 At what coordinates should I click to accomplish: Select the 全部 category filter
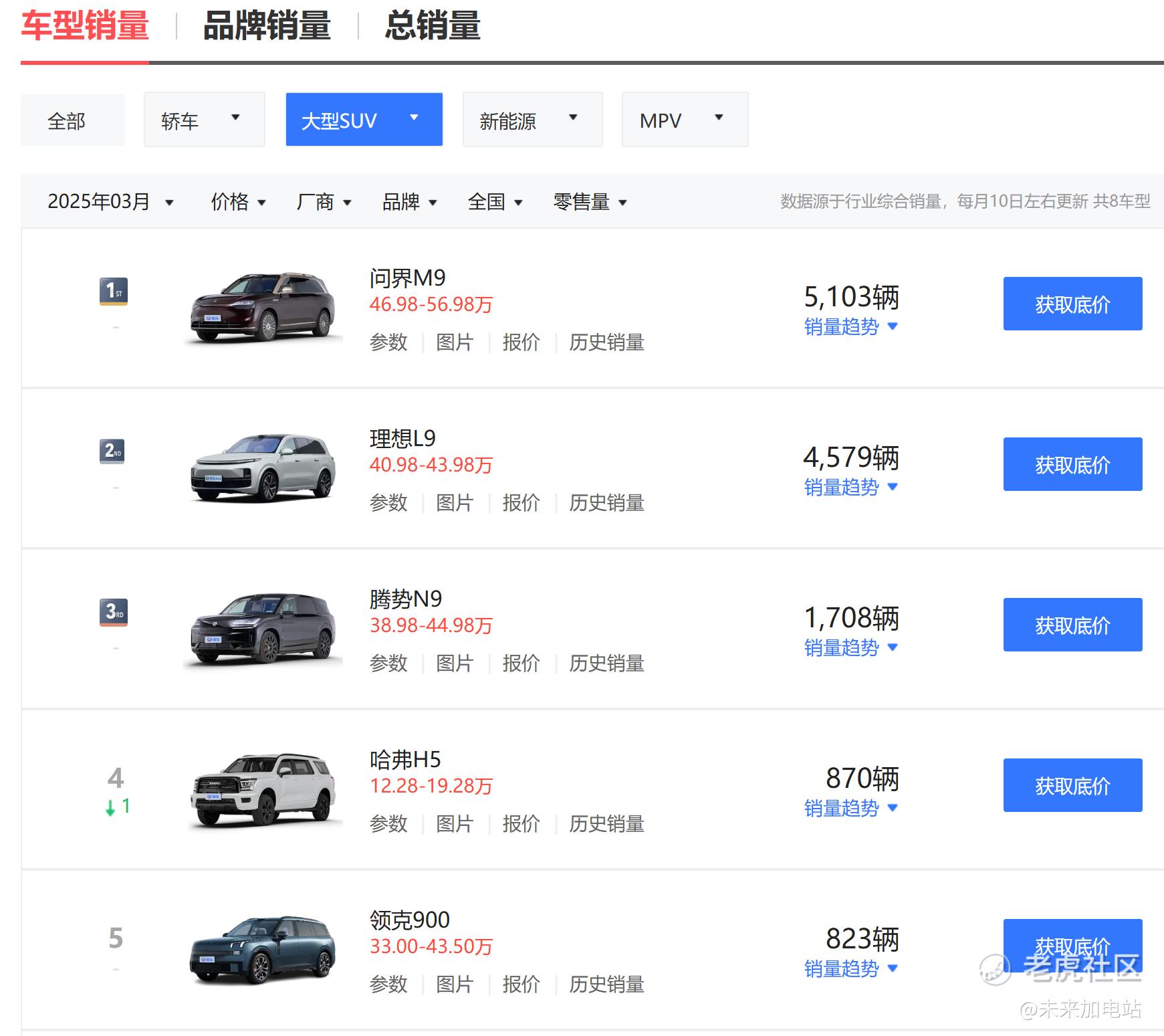coord(73,120)
